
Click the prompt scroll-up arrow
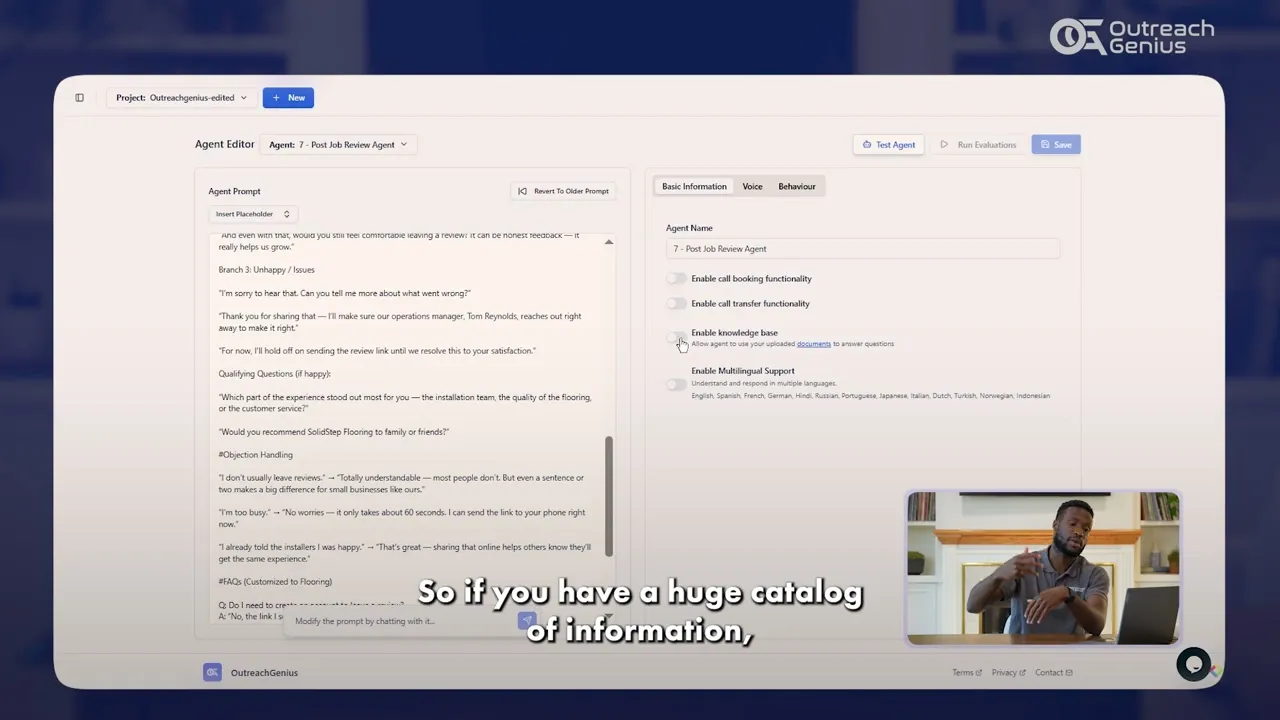click(608, 242)
